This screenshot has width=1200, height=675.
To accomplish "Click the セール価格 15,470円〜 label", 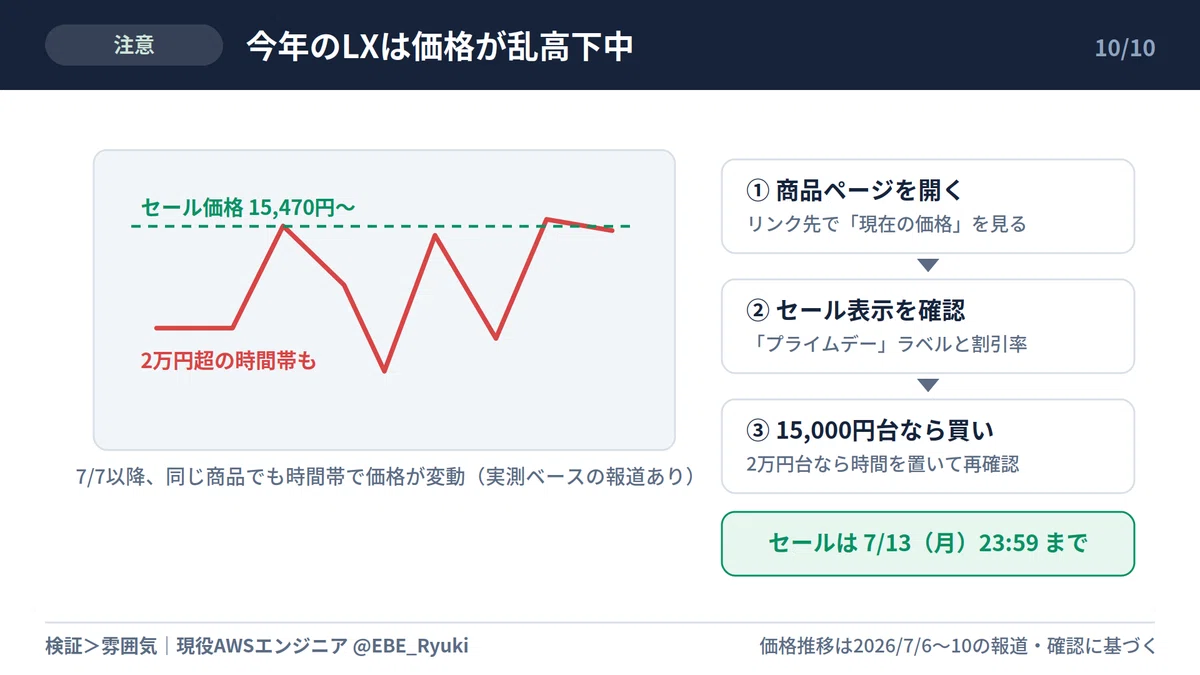I will pyautogui.click(x=248, y=207).
